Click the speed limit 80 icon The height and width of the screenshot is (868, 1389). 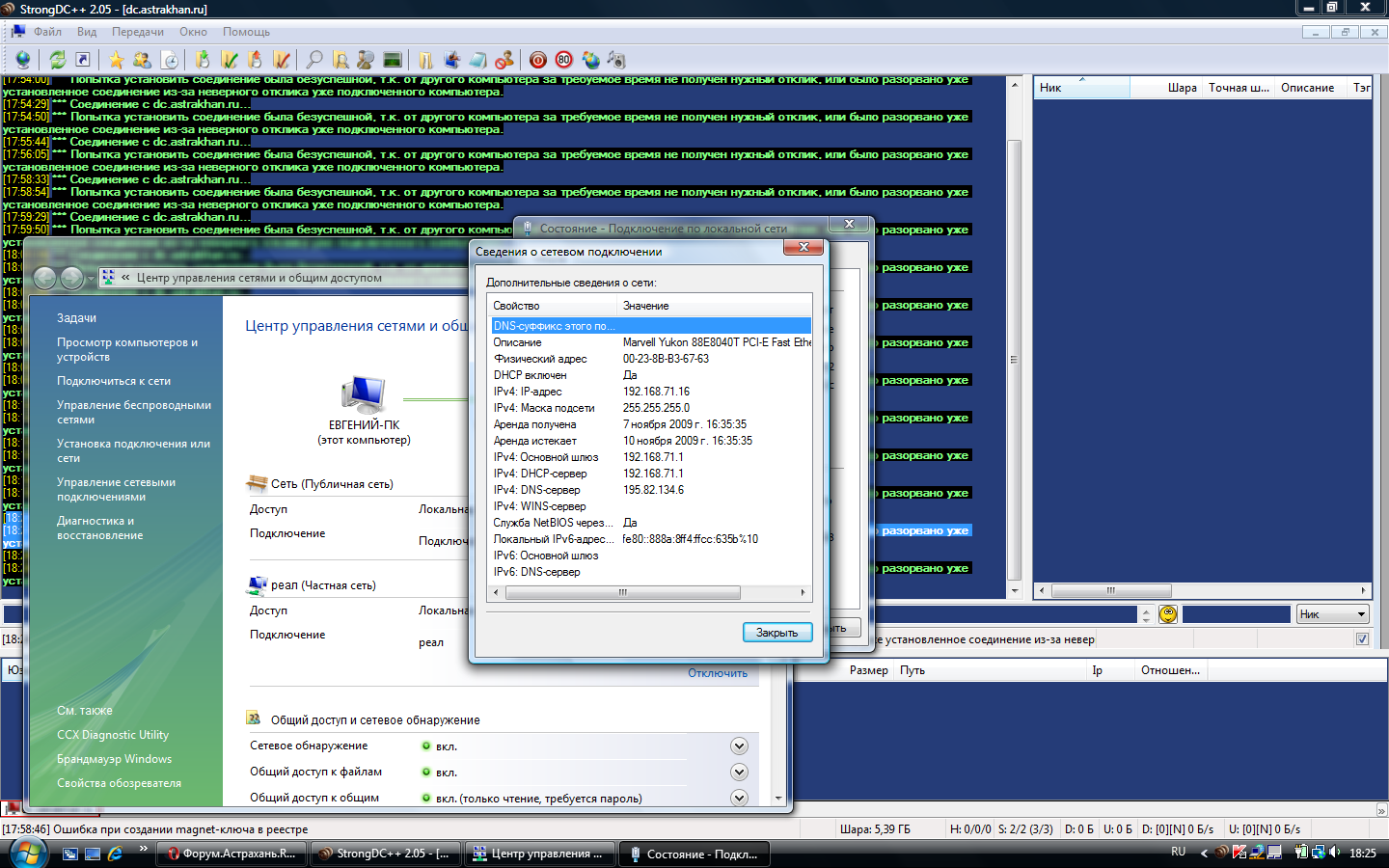pyautogui.click(x=564, y=60)
